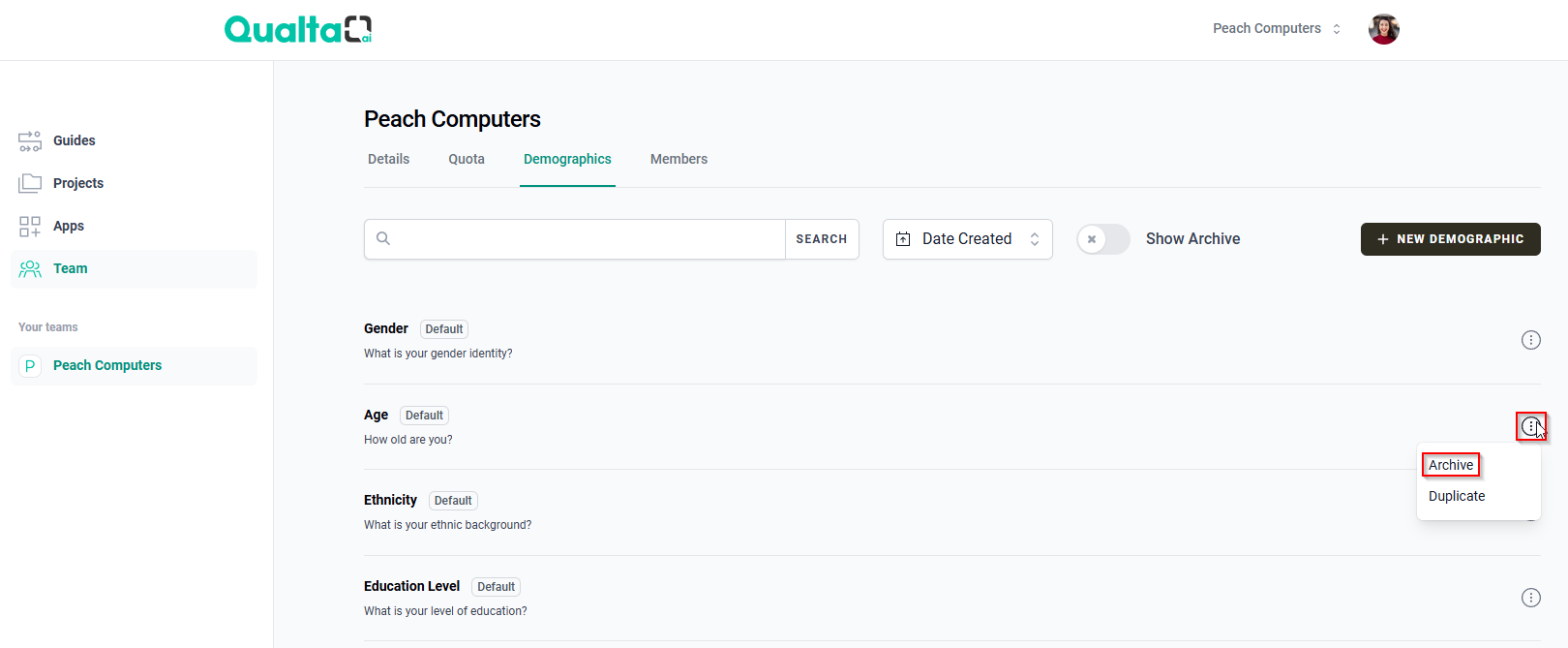Switch to the Members tab

coord(678,159)
